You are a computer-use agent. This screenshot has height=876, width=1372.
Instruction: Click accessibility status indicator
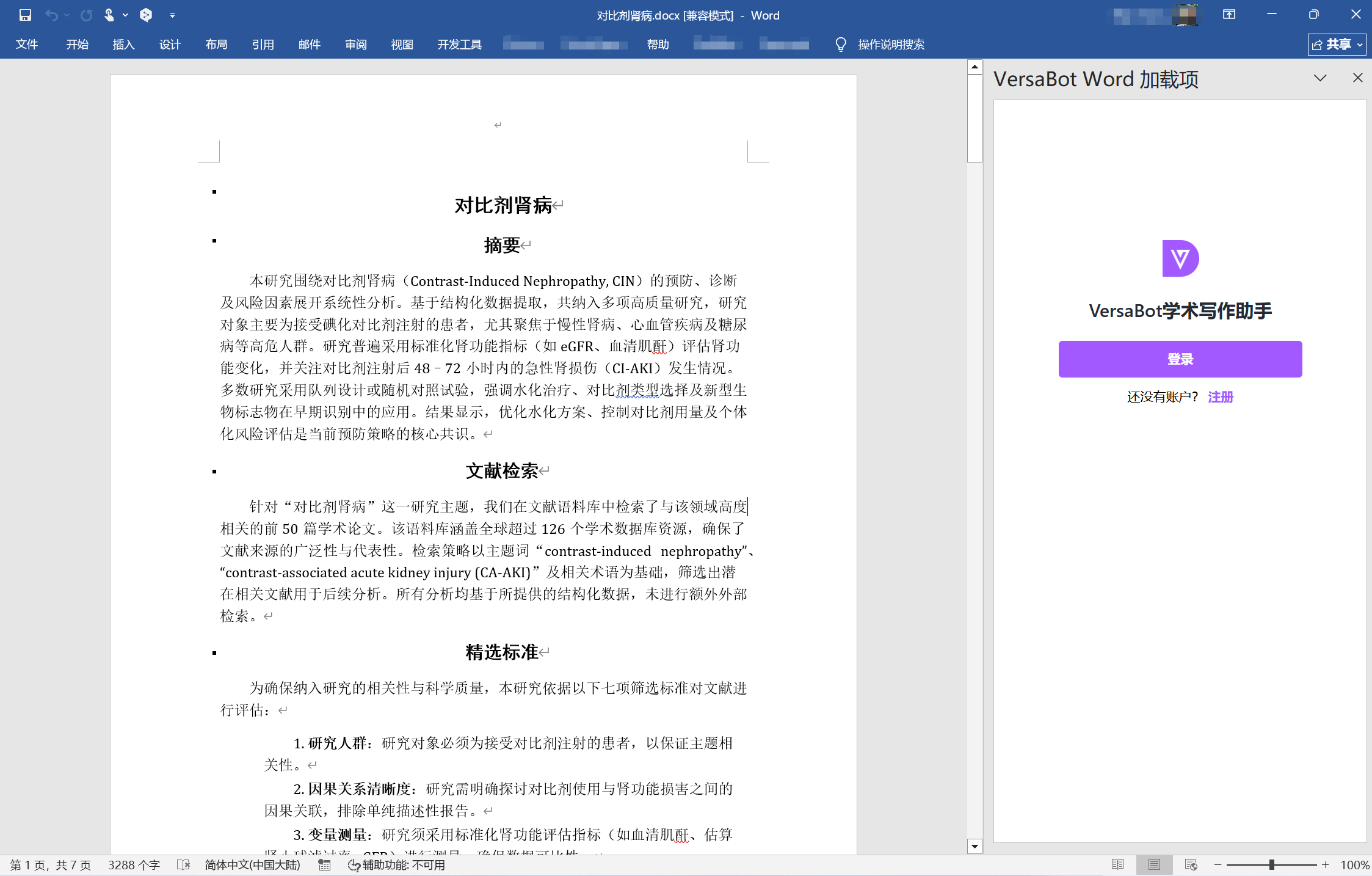[396, 864]
